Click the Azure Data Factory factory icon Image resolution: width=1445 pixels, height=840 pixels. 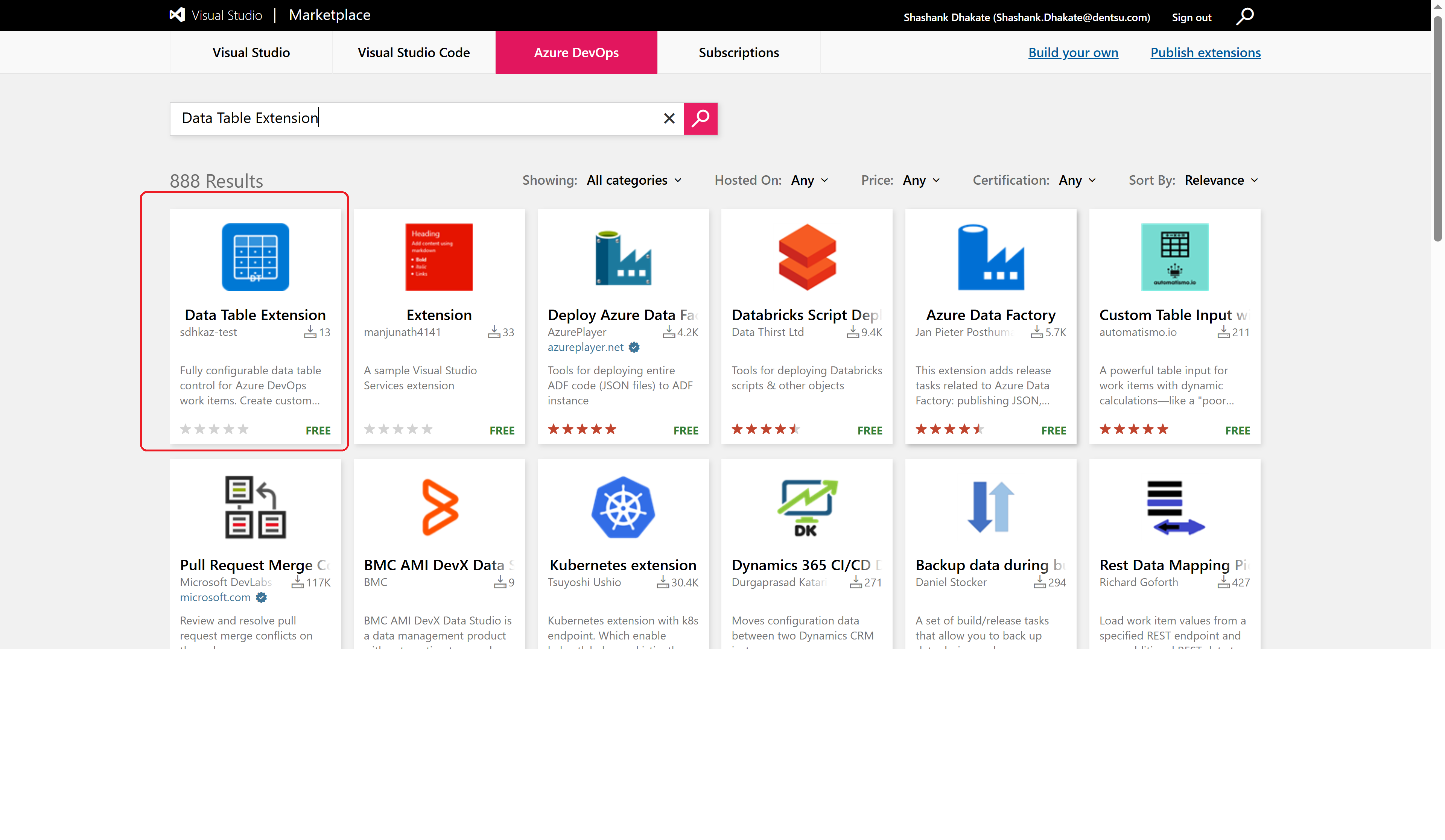(x=990, y=257)
